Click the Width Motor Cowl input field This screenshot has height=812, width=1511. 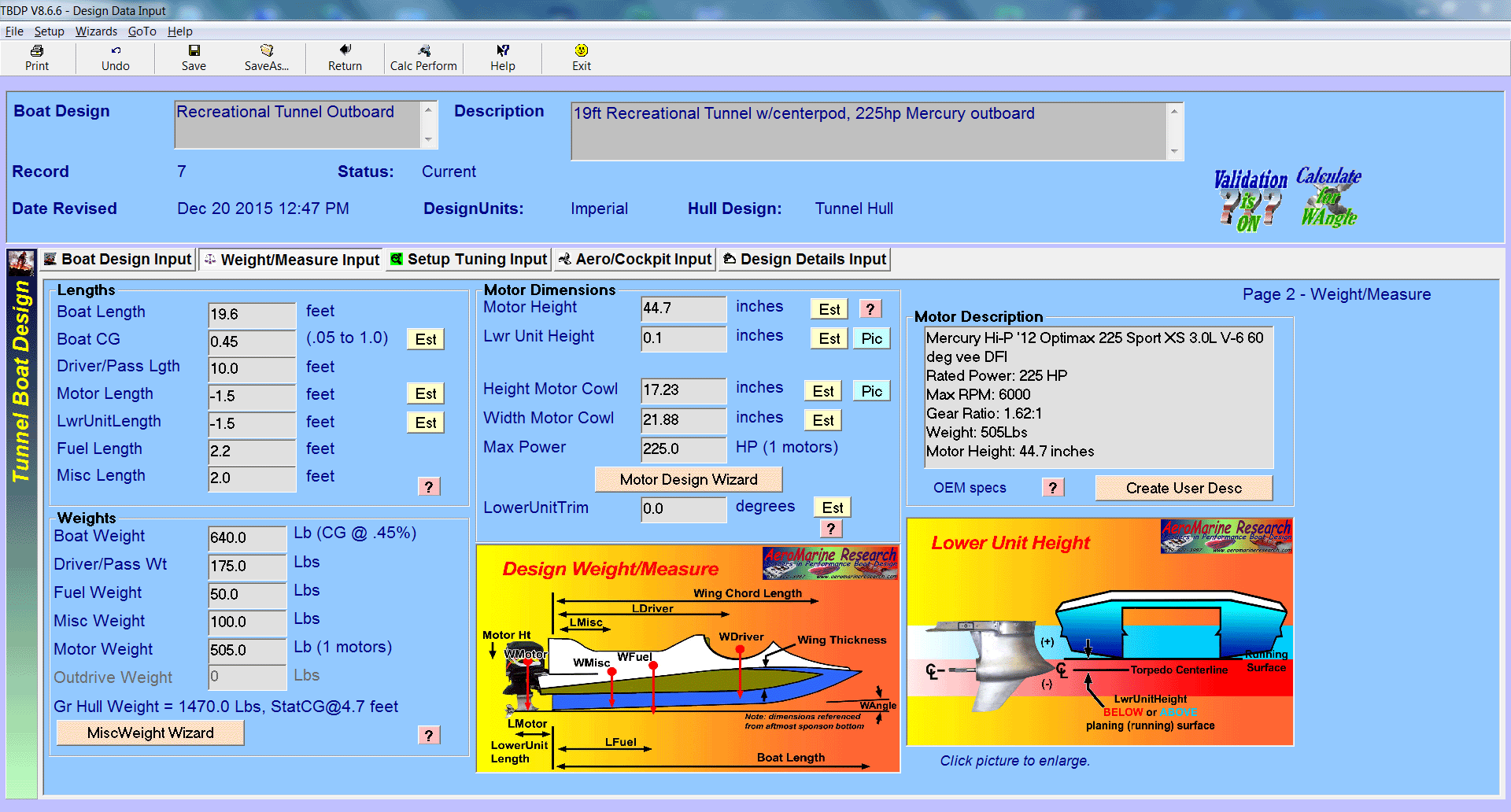click(x=683, y=420)
